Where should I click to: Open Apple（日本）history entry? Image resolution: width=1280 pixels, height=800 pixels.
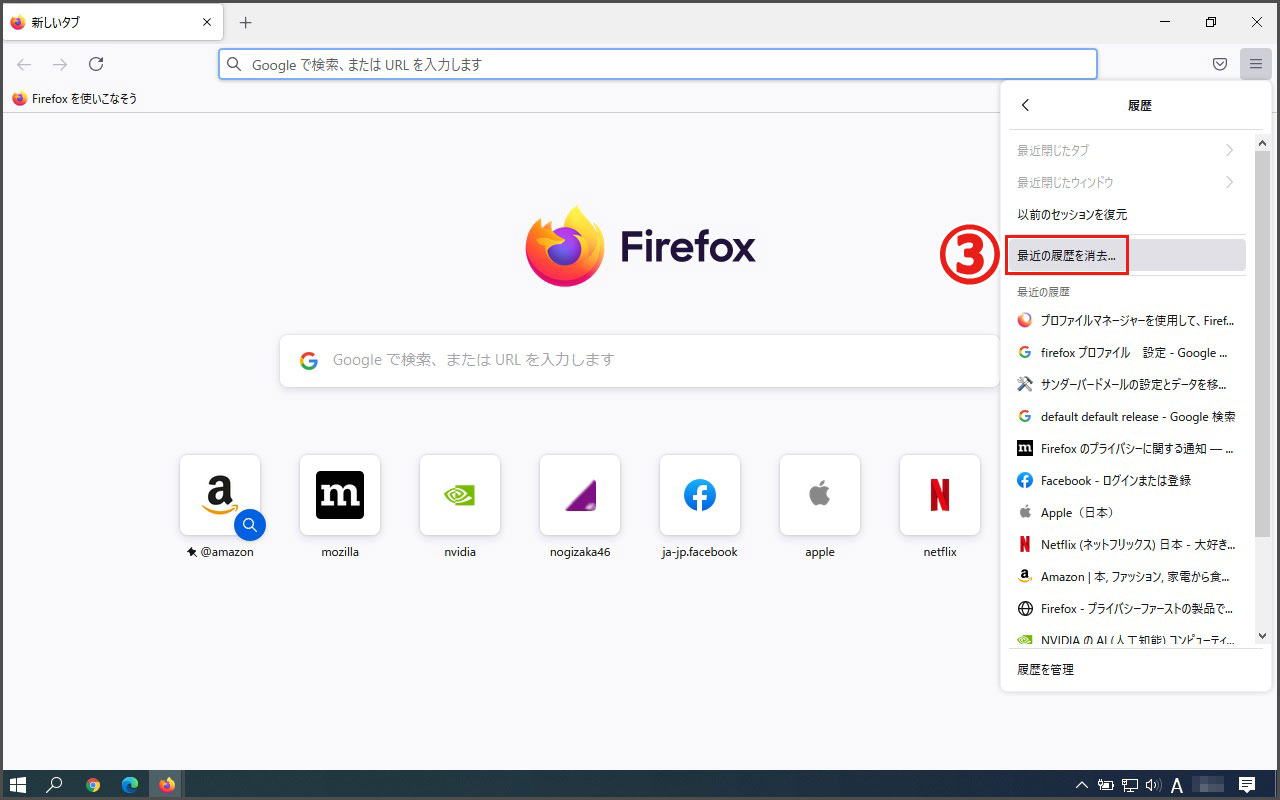pos(1126,513)
